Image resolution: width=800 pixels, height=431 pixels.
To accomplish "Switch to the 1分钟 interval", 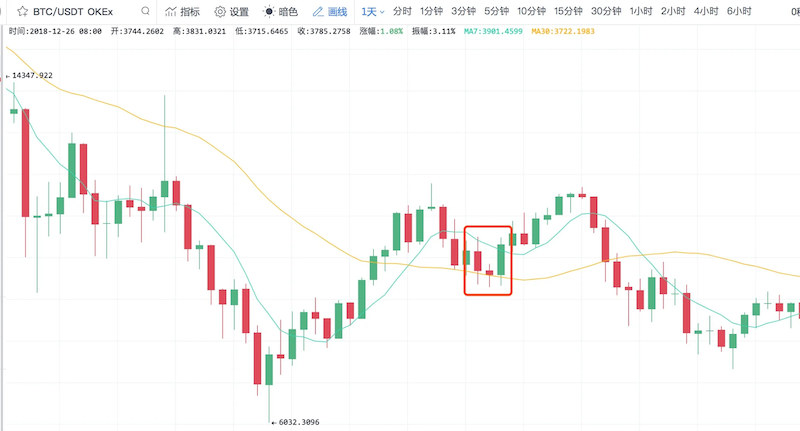I will (431, 11).
